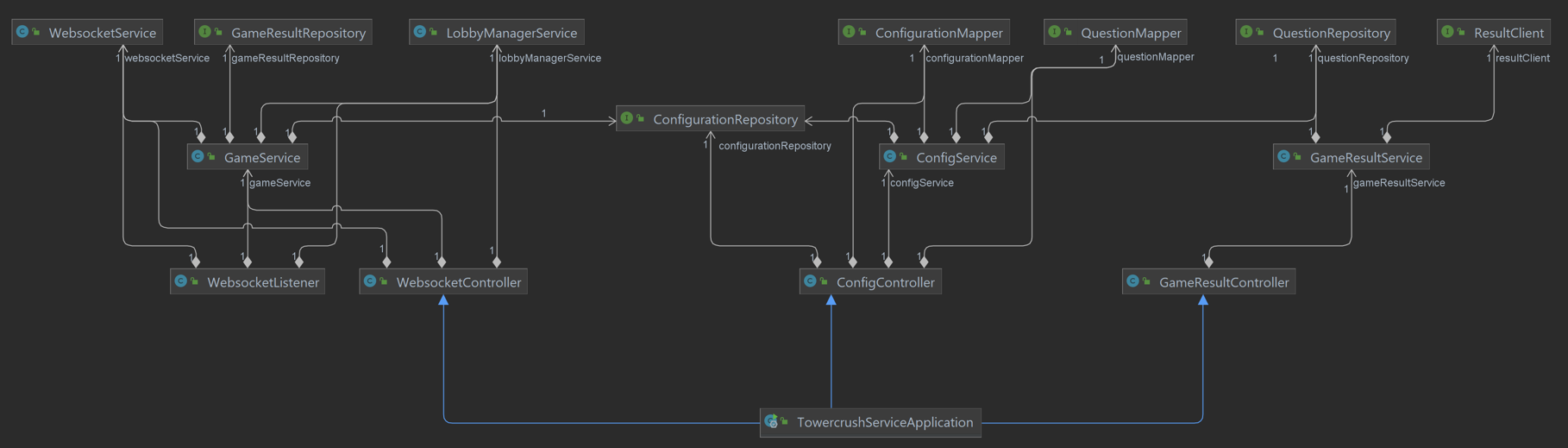
Task: Select the ConfigService class node
Action: tap(942, 157)
